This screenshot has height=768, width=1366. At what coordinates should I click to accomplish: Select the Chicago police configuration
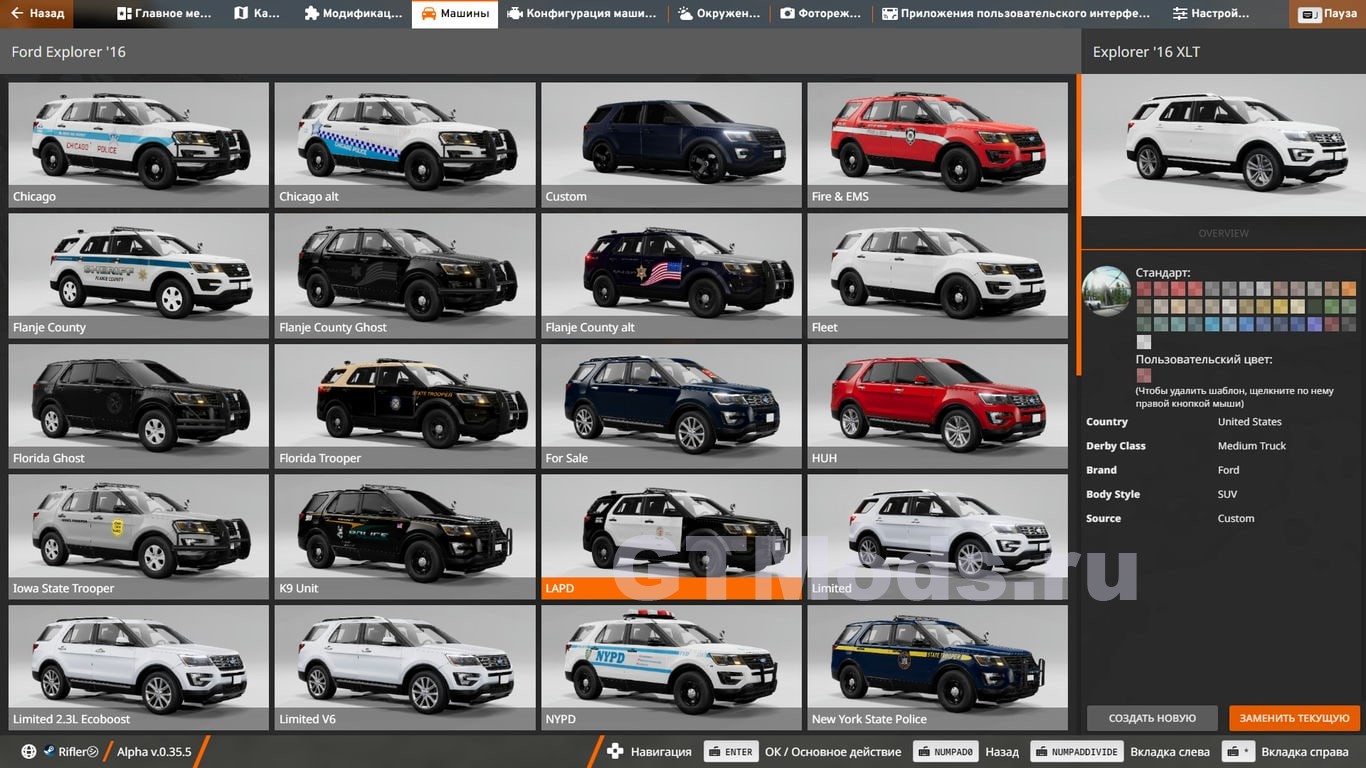(x=138, y=144)
